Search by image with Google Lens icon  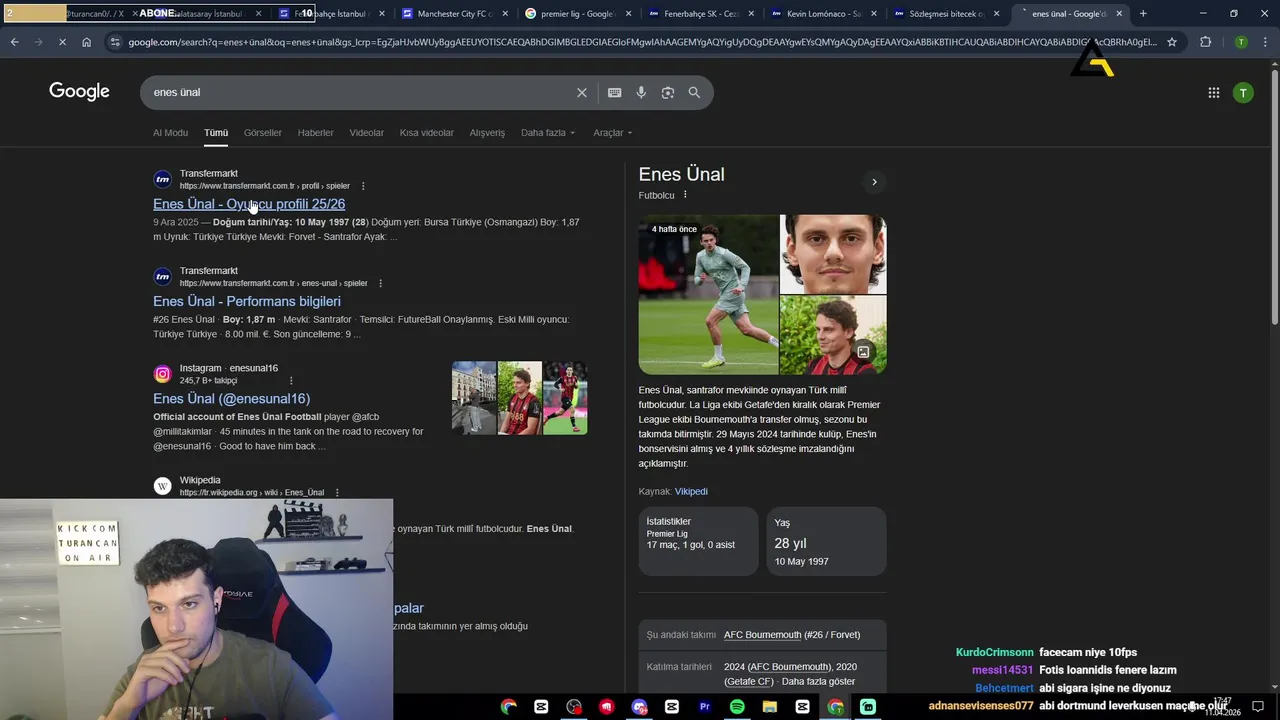coord(668,92)
